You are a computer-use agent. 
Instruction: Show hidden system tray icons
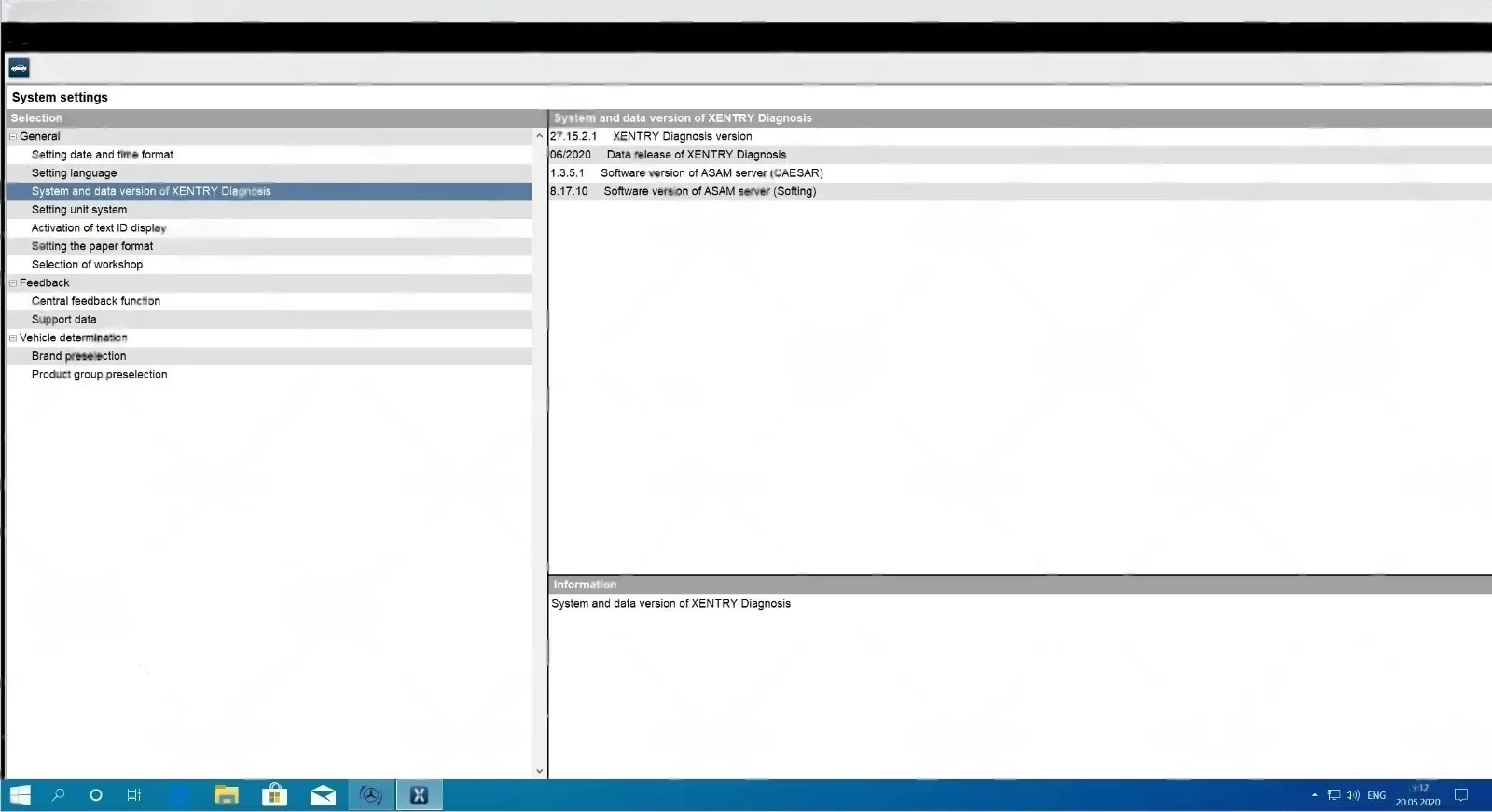[1314, 795]
